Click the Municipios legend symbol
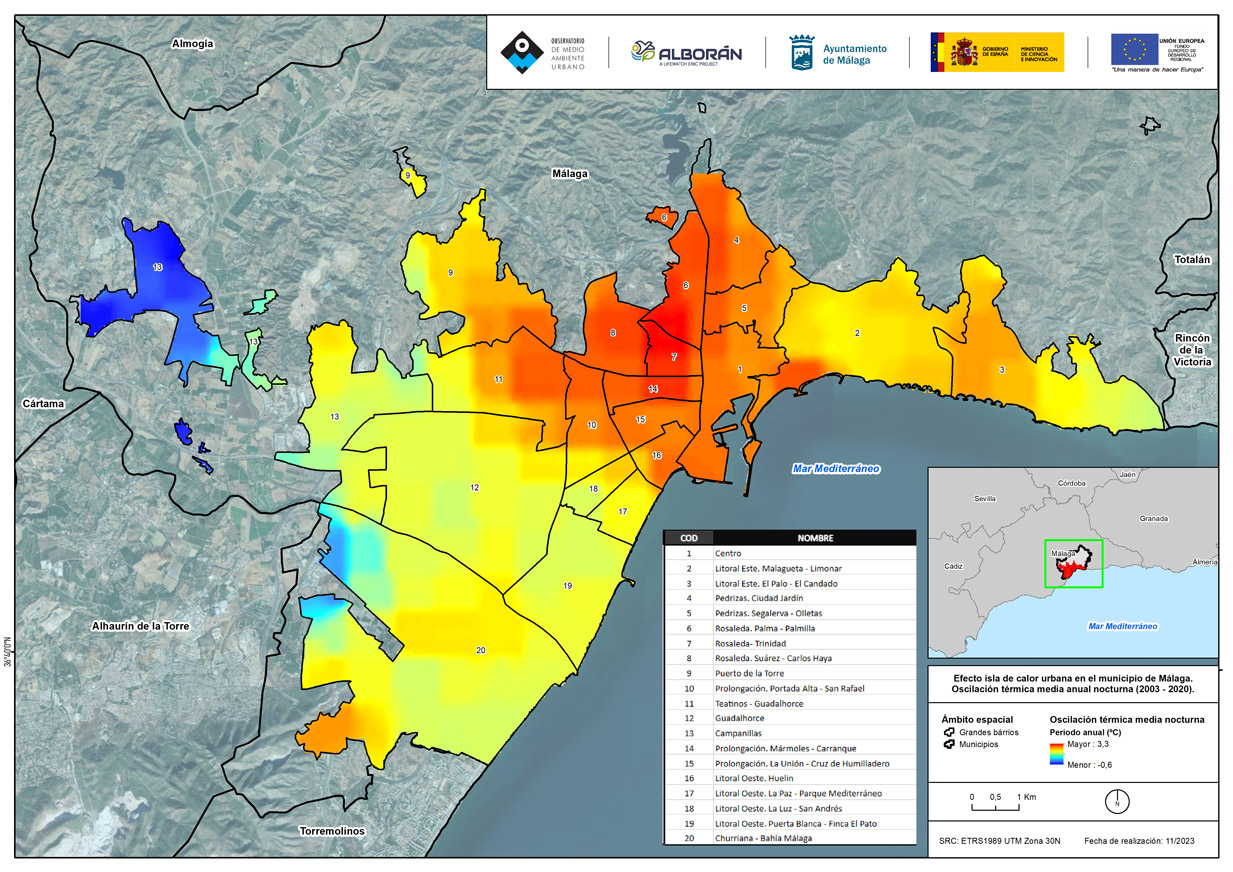The width and height of the screenshot is (1233, 872). tap(948, 745)
